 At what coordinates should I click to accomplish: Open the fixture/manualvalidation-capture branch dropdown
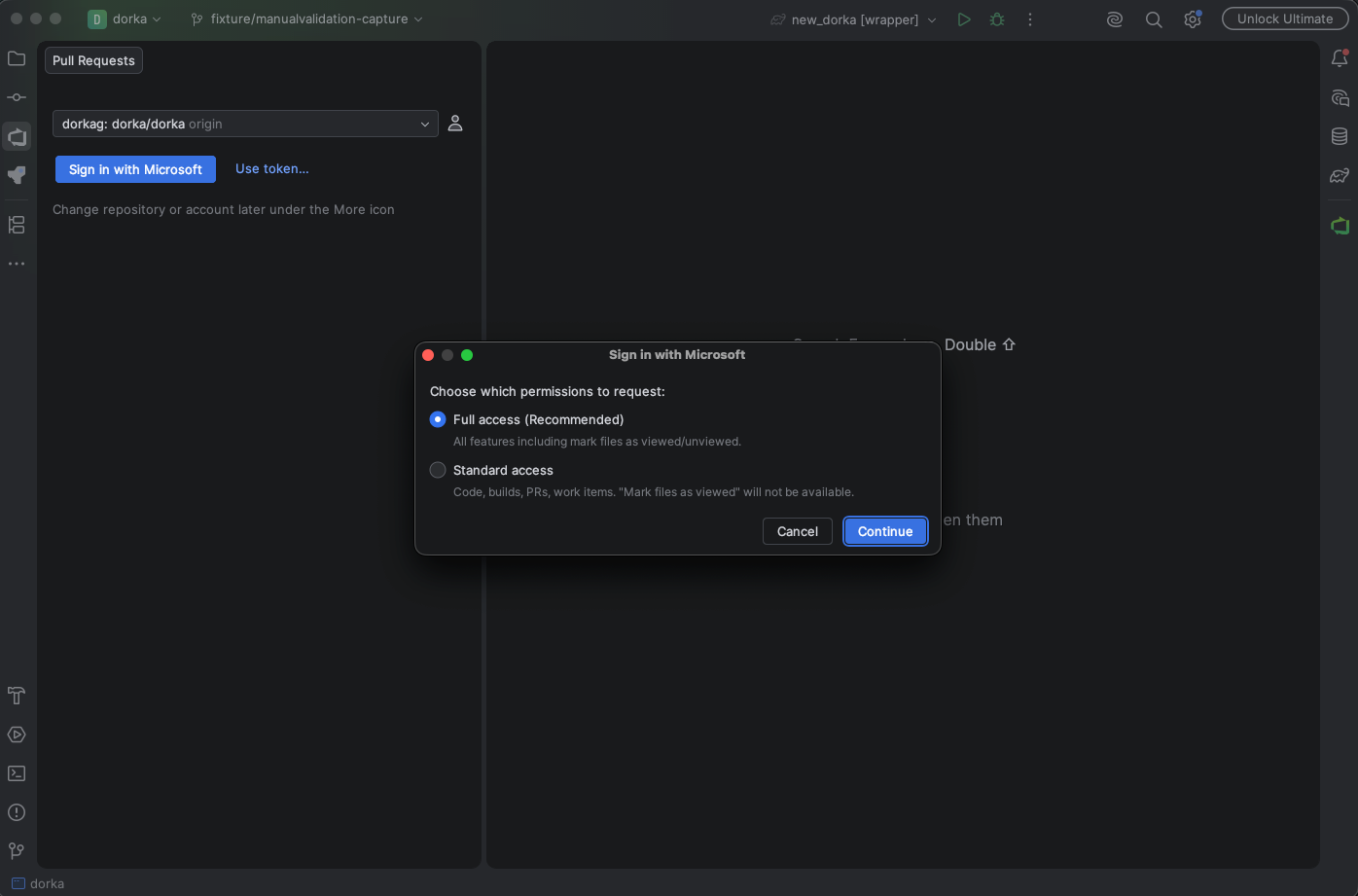pyautogui.click(x=307, y=18)
